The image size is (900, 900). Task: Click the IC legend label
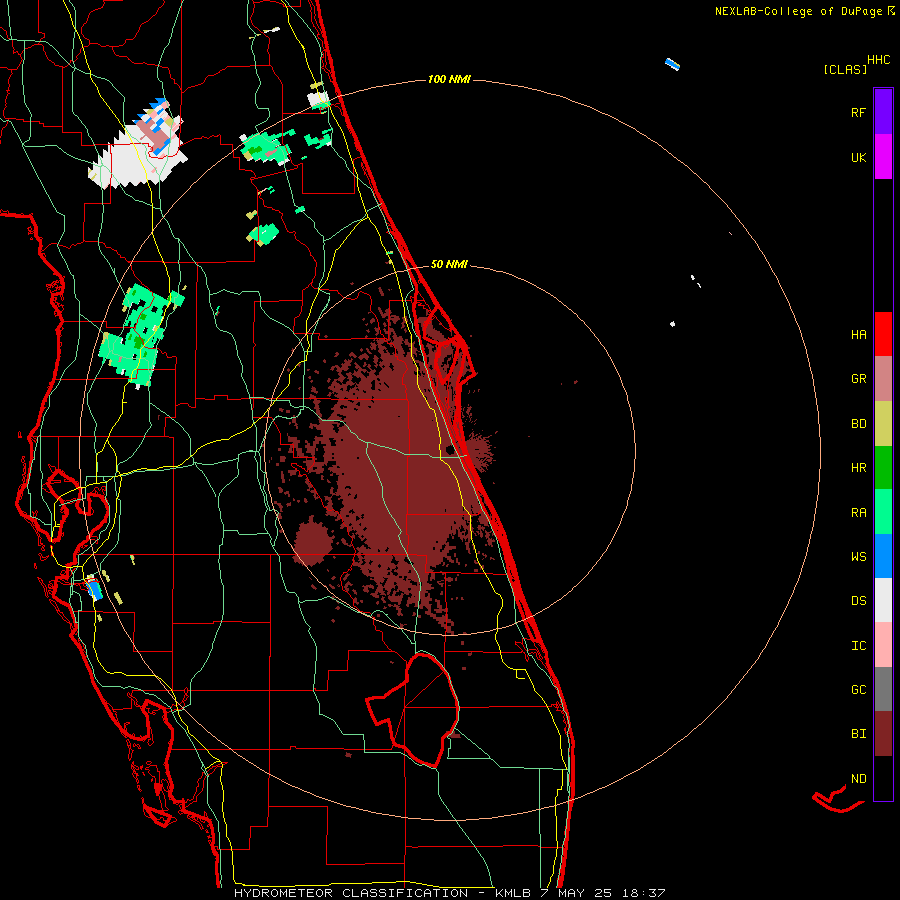[859, 646]
